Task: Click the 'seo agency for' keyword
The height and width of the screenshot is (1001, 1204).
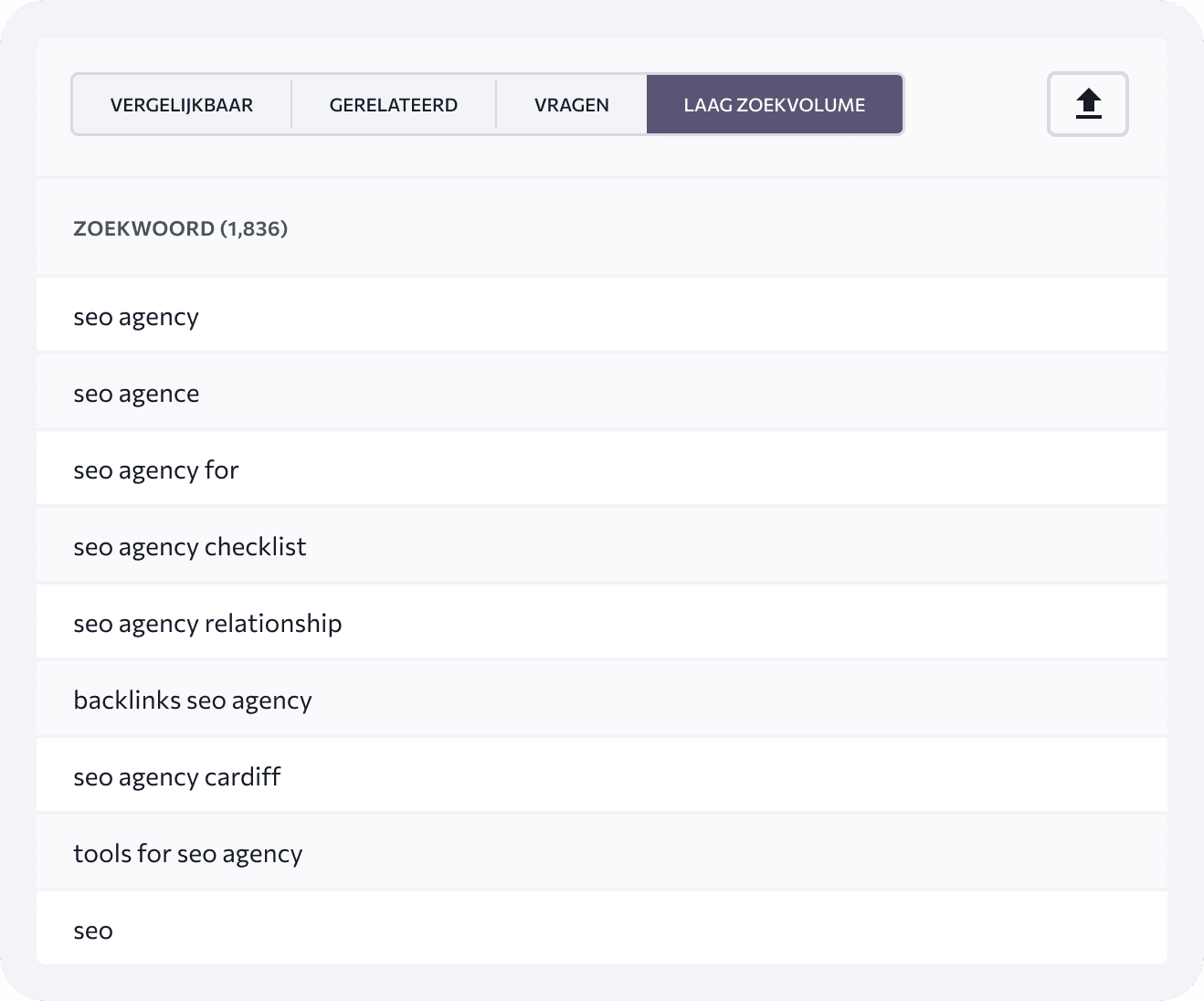Action: [602, 469]
